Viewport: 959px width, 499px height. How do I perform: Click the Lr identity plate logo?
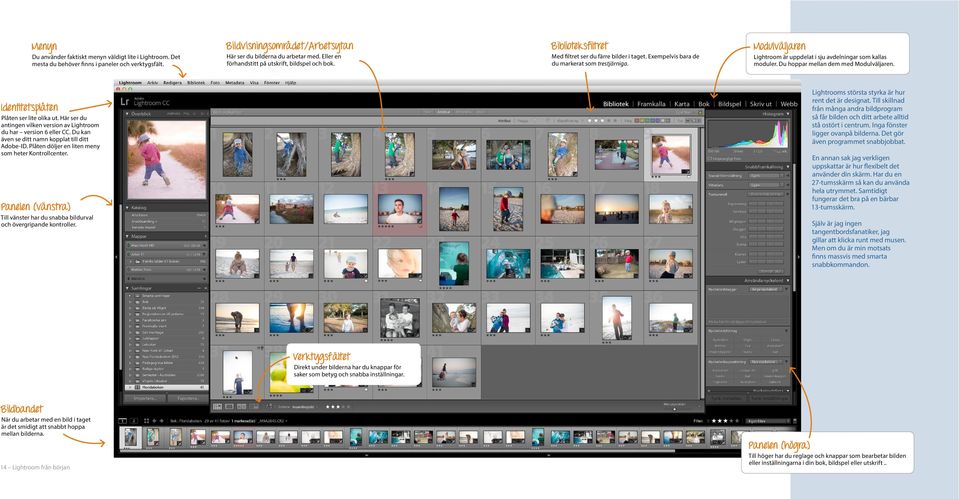(x=125, y=102)
